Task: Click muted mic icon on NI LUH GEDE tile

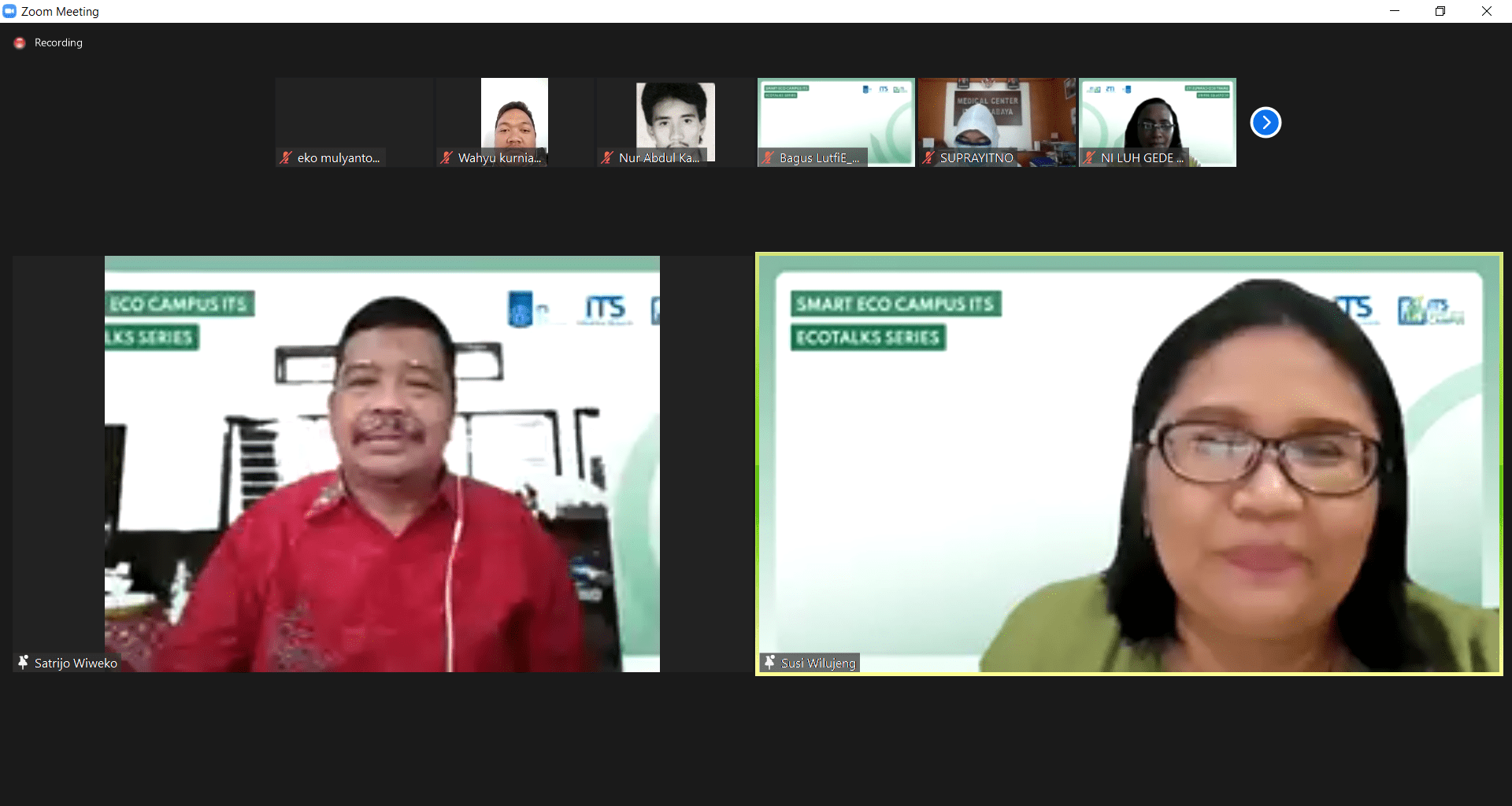Action: tap(1089, 158)
